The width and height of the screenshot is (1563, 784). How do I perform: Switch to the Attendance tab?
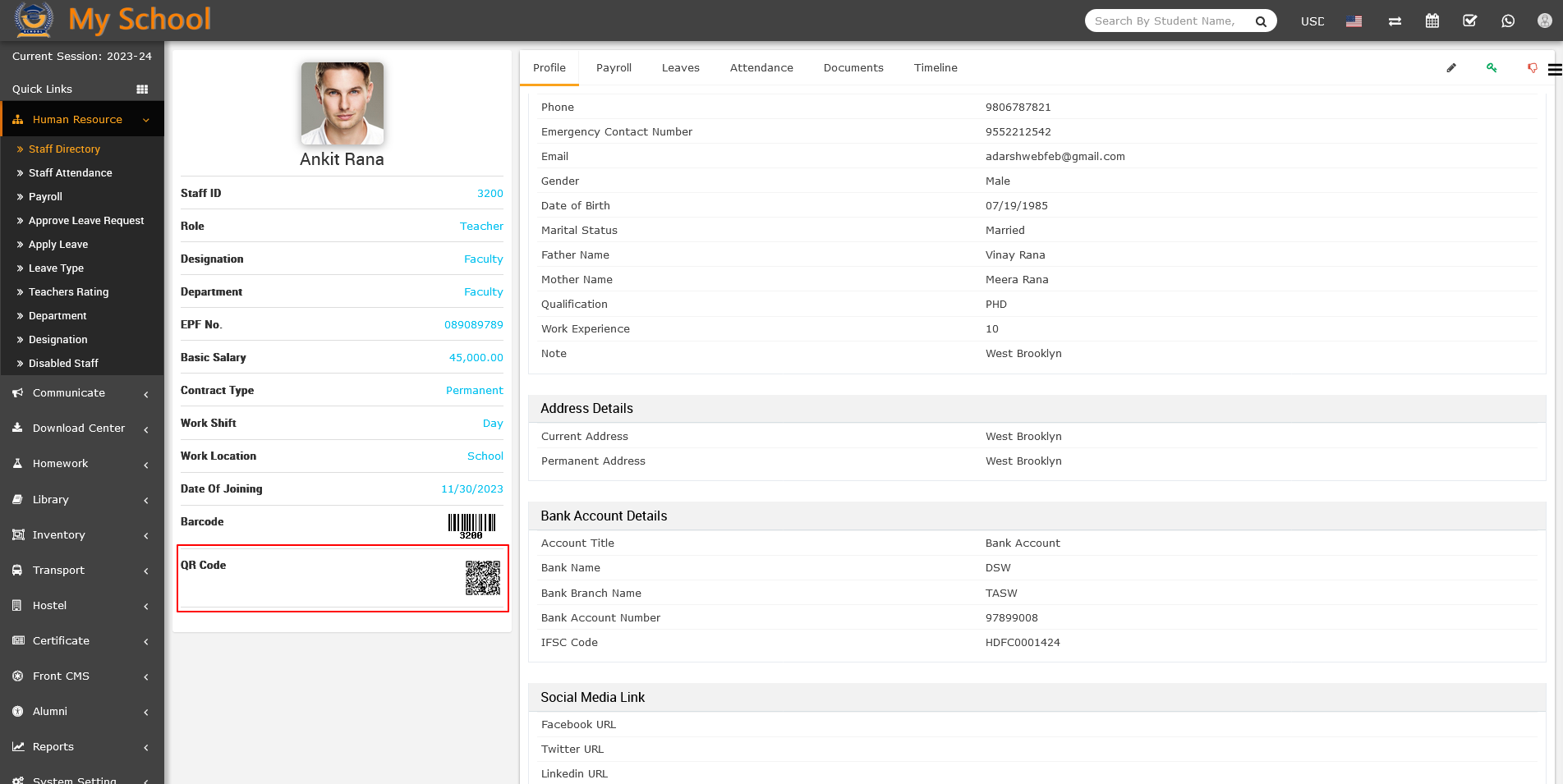click(x=761, y=68)
